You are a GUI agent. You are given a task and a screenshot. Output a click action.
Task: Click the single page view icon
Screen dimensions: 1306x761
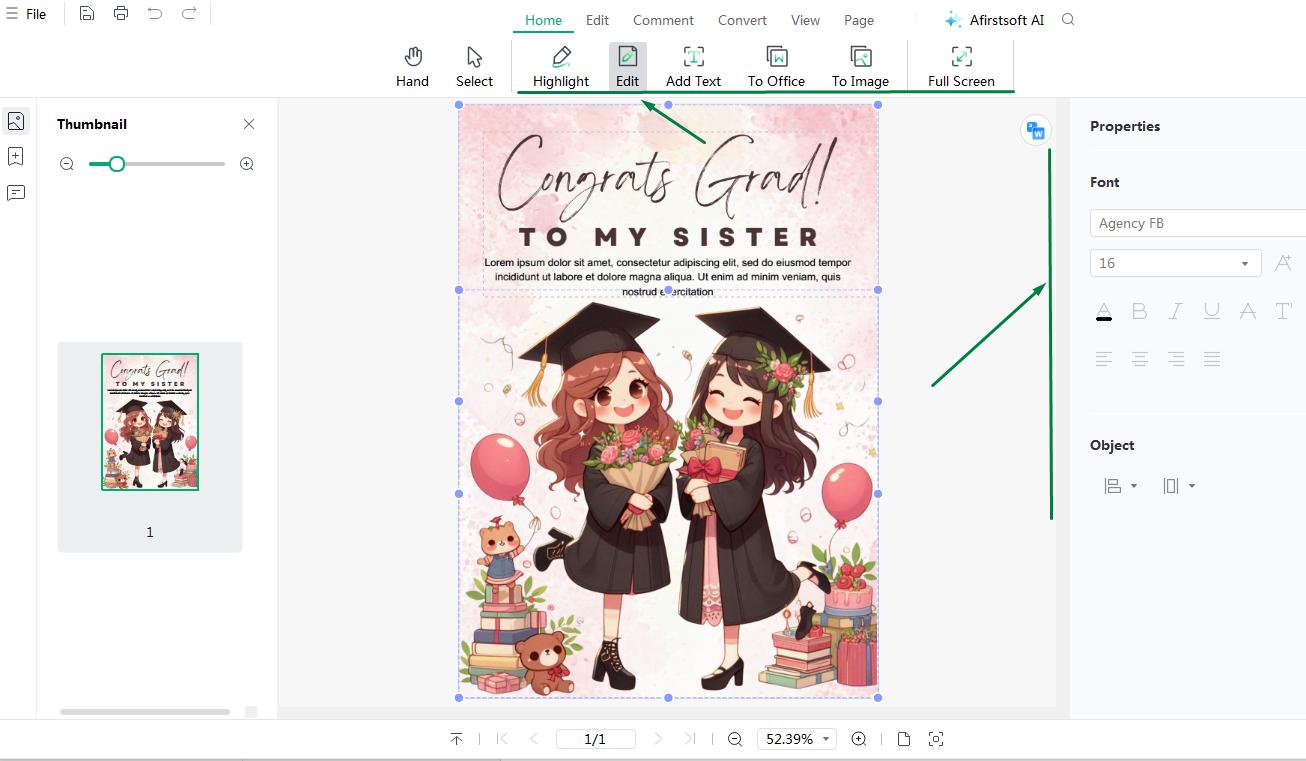[x=904, y=739]
